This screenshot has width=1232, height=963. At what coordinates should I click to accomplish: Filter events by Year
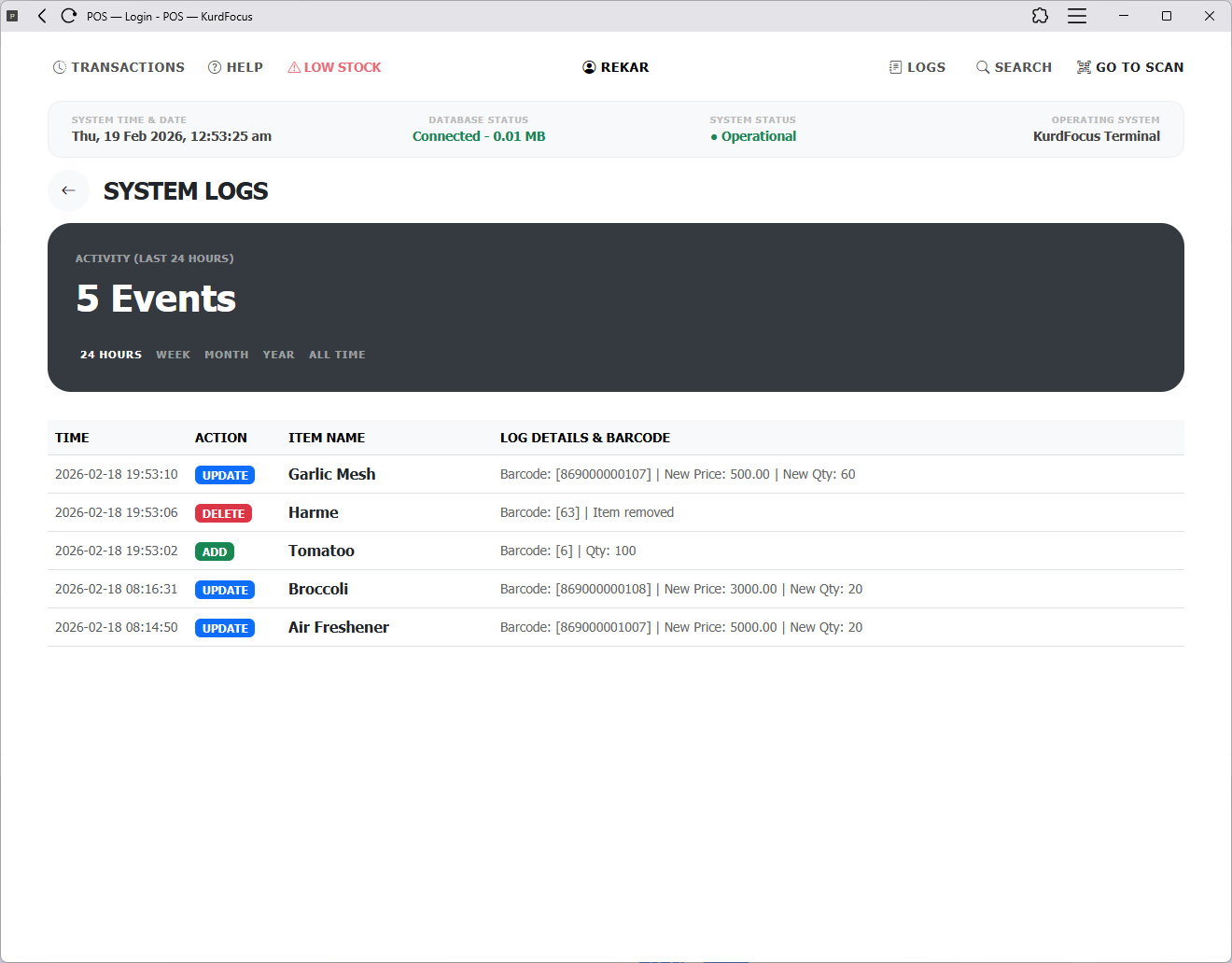tap(278, 355)
